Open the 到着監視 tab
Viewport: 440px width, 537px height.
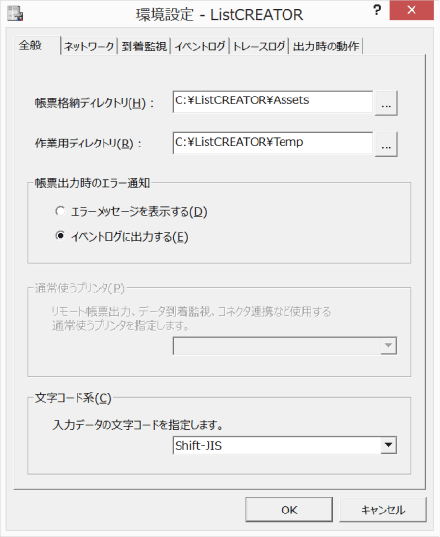coord(144,46)
